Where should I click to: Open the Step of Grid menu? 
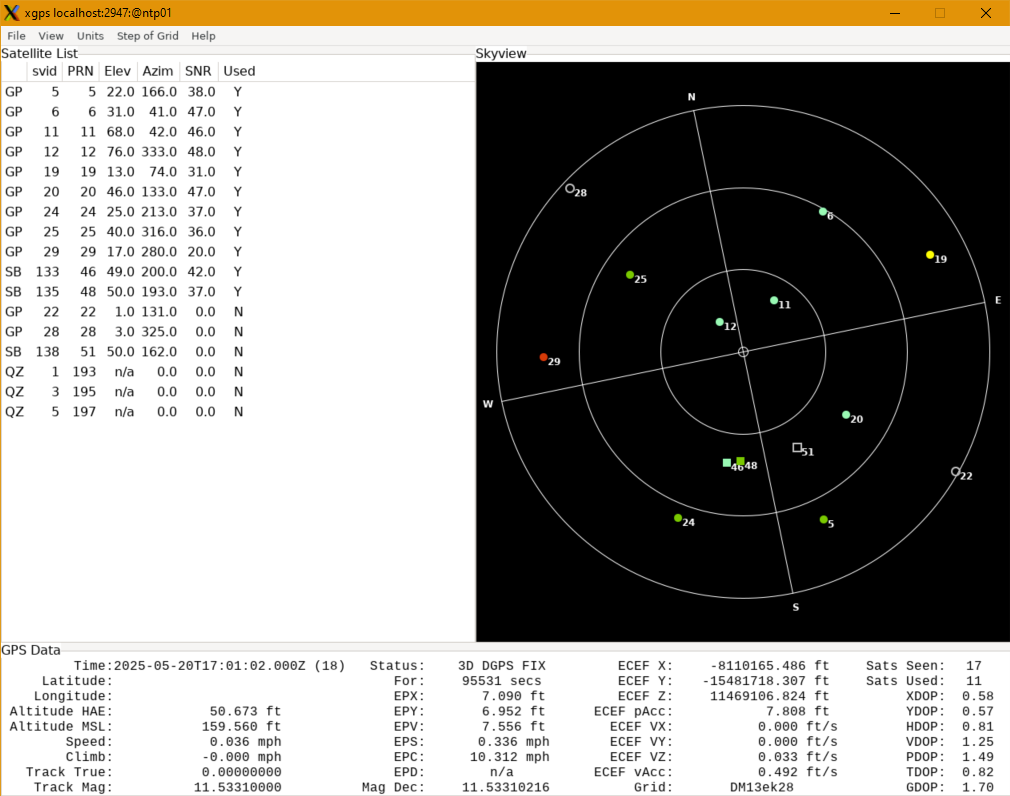coord(148,36)
